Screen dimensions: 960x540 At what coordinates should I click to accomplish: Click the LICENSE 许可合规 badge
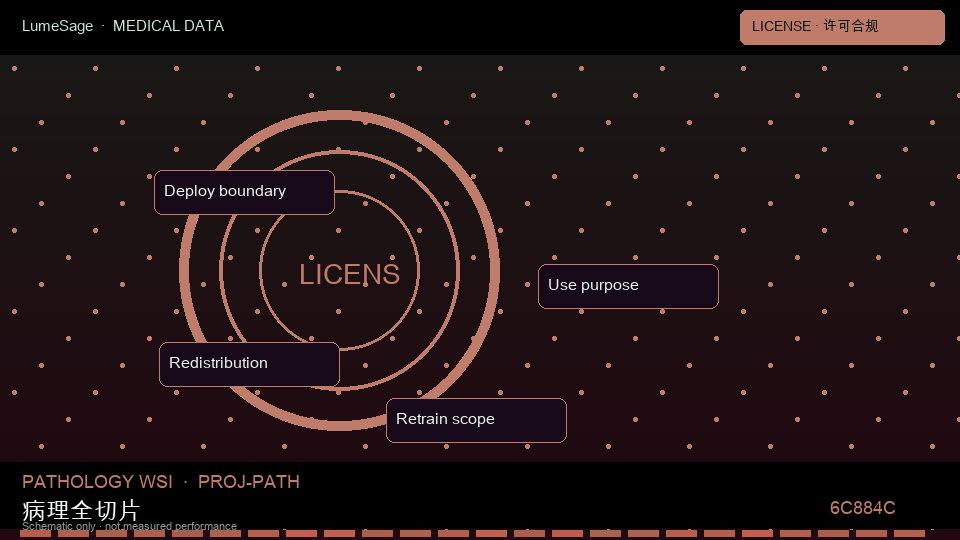click(x=842, y=27)
